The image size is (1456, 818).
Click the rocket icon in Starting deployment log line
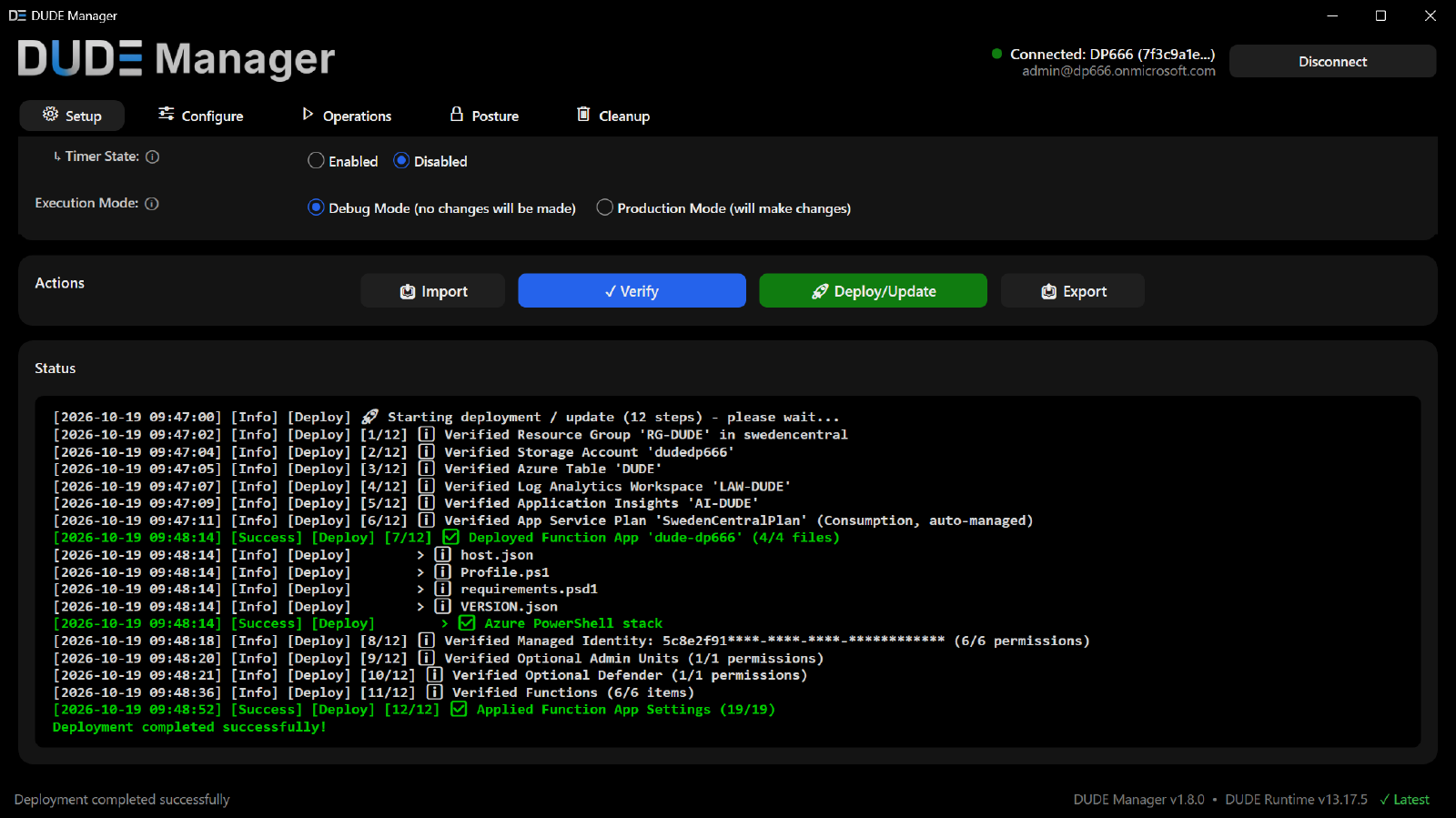click(369, 417)
